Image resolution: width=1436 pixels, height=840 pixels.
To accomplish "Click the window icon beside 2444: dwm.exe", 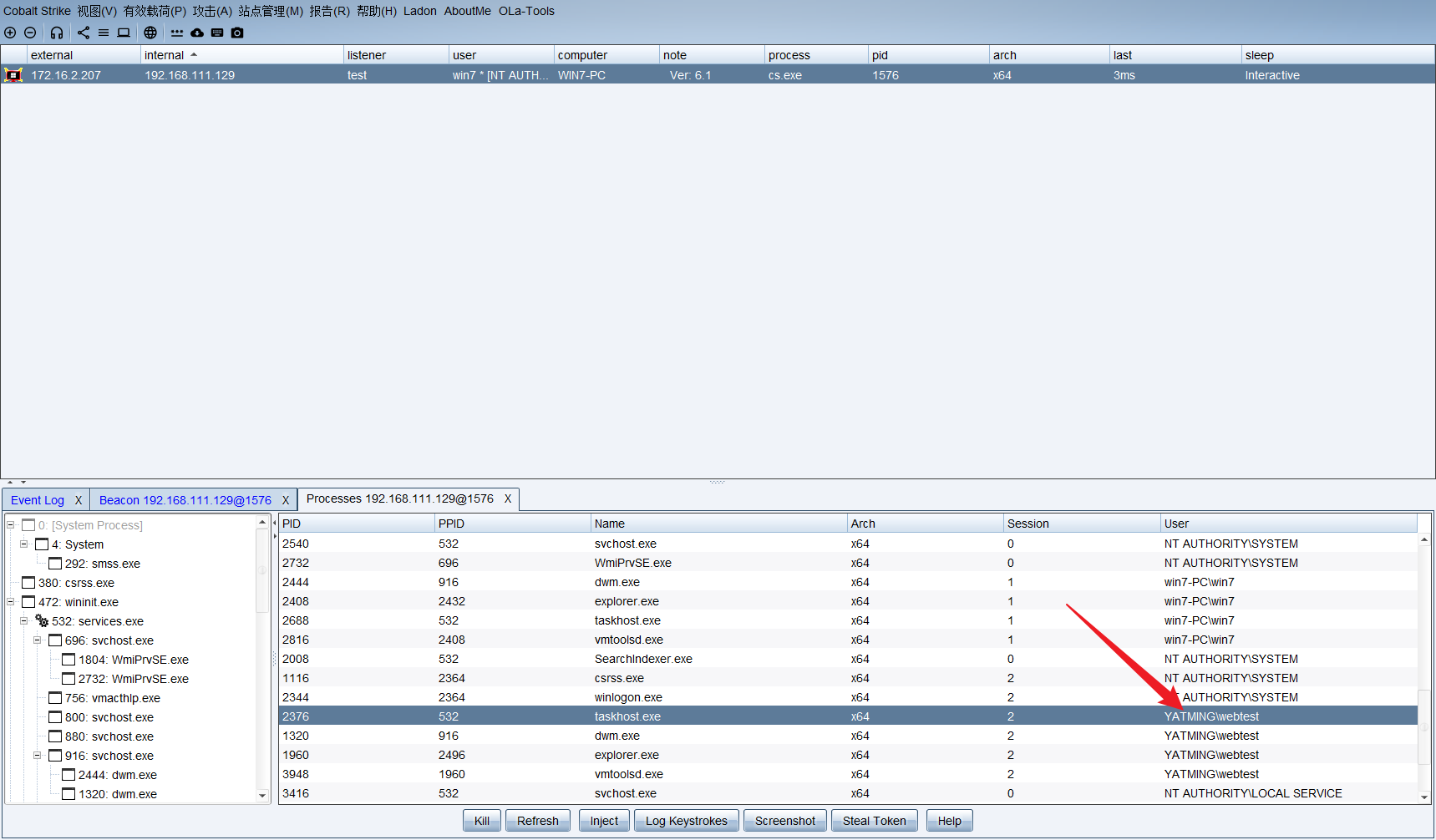I will 69,775.
